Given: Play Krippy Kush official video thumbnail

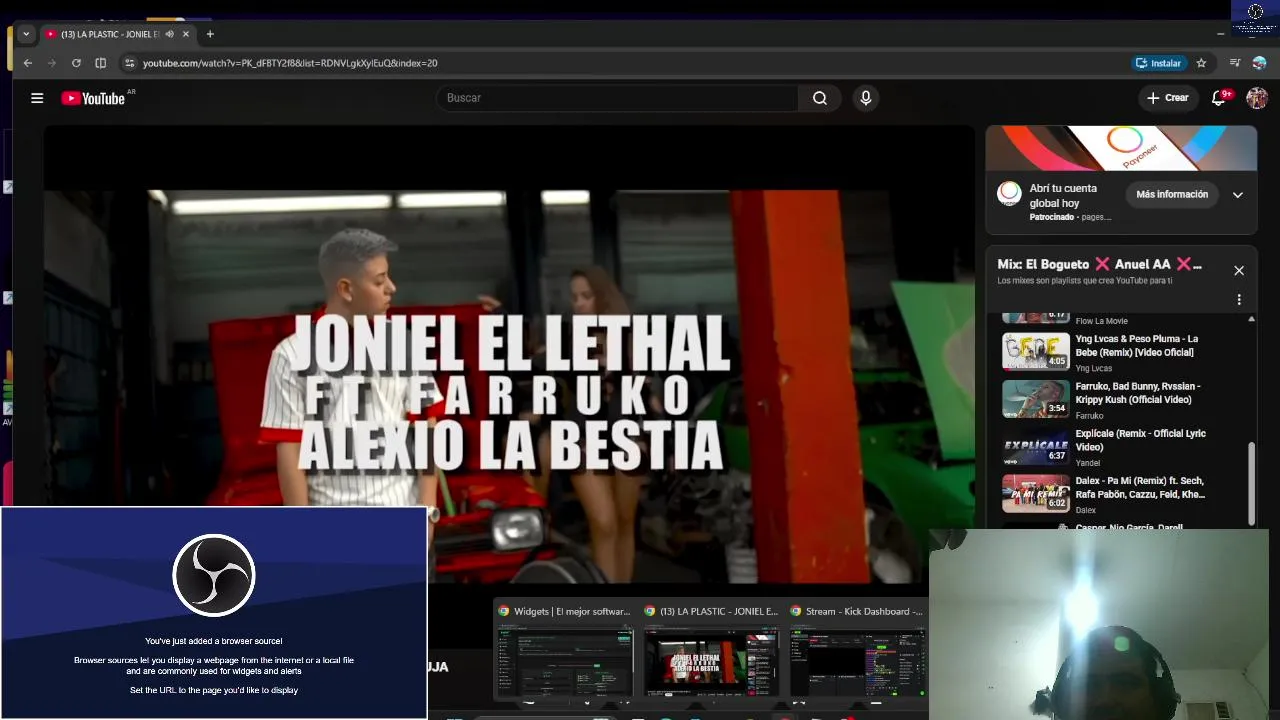Looking at the screenshot, I should click(x=1036, y=399).
